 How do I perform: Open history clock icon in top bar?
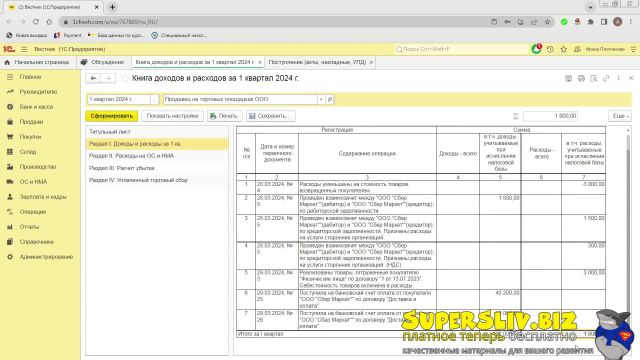click(550, 49)
